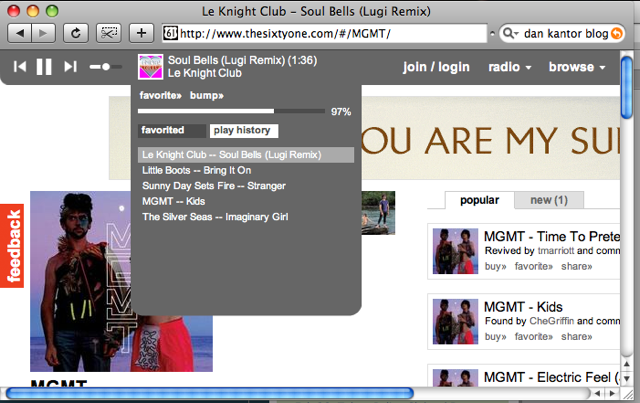The image size is (640, 403).
Task: Select Little Boots -- Bring It On
Action: coord(246,170)
